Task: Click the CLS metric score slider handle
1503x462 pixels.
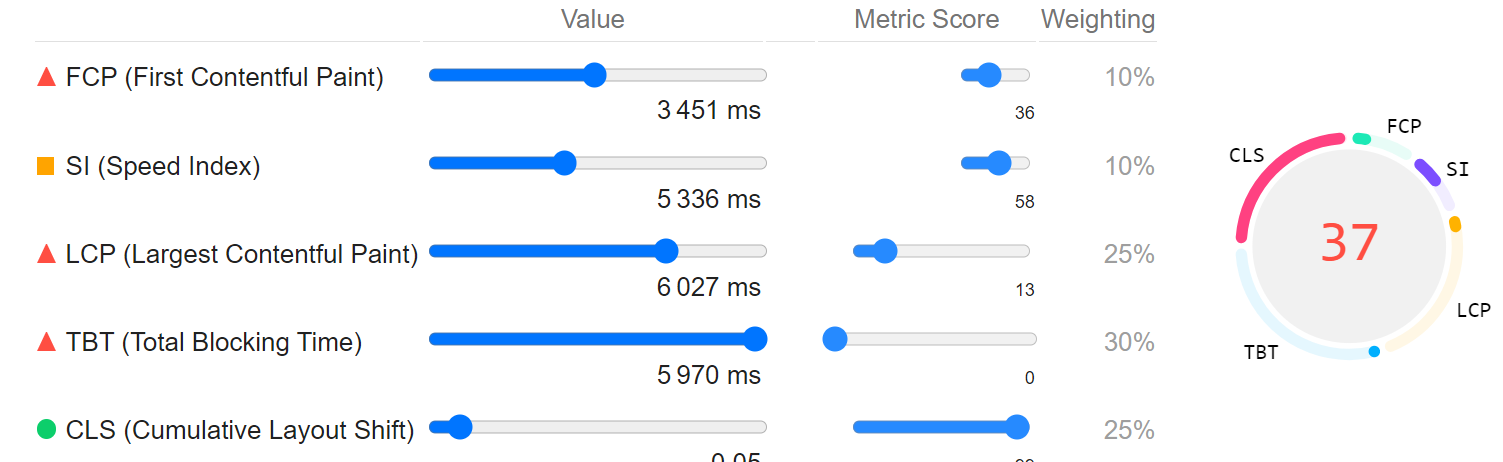Action: pos(1017,427)
